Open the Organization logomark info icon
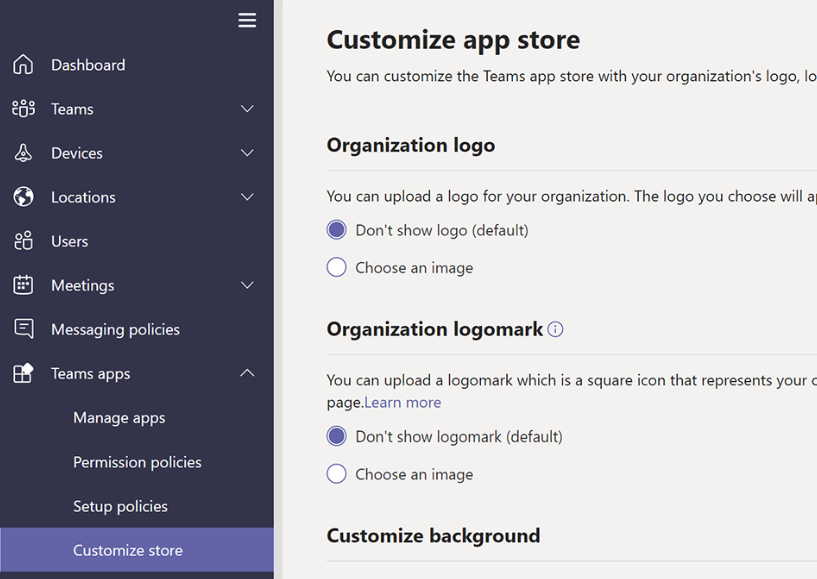The image size is (817, 579). pyautogui.click(x=555, y=329)
